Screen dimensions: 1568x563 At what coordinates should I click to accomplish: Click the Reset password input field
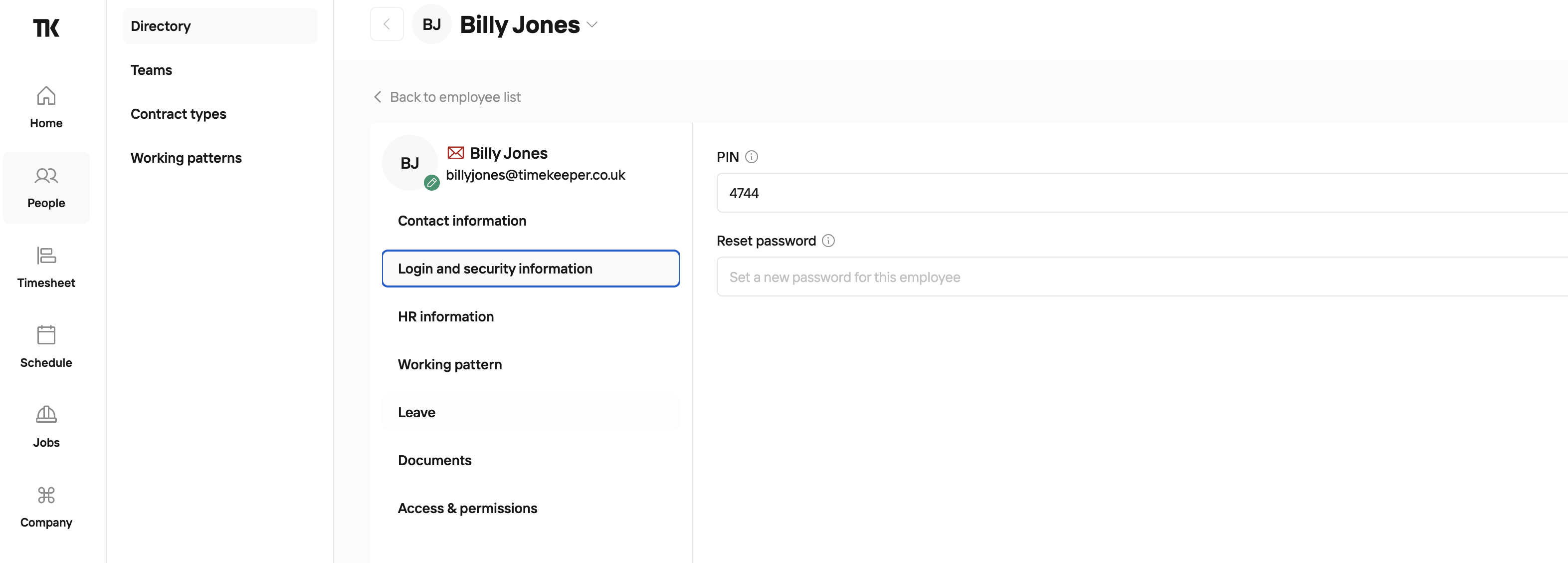pos(1143,277)
